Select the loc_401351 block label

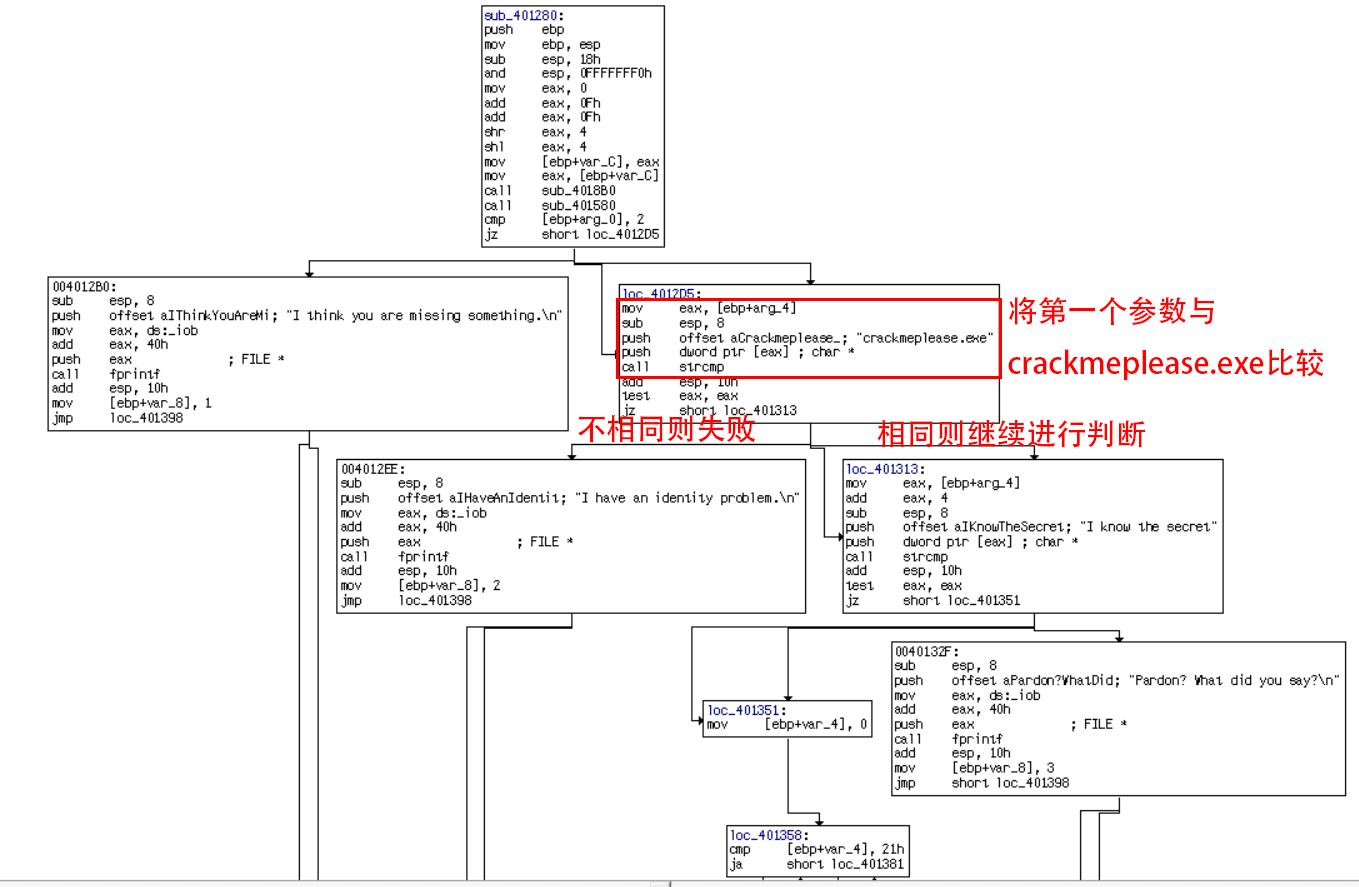[746, 710]
